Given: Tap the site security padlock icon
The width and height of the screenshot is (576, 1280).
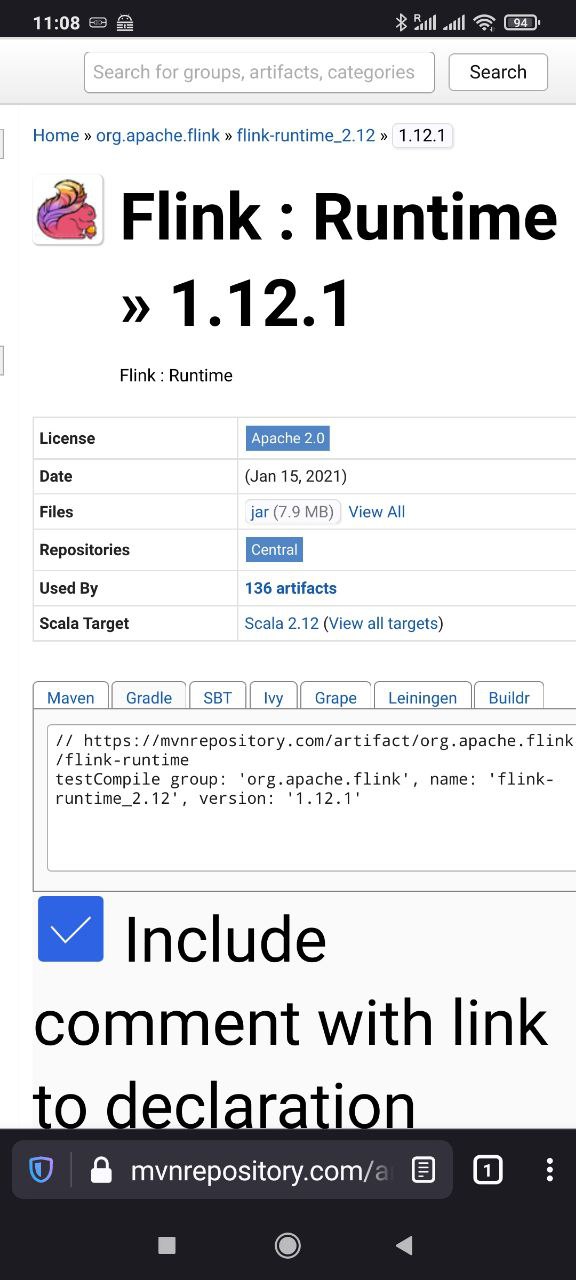Looking at the screenshot, I should 101,1170.
